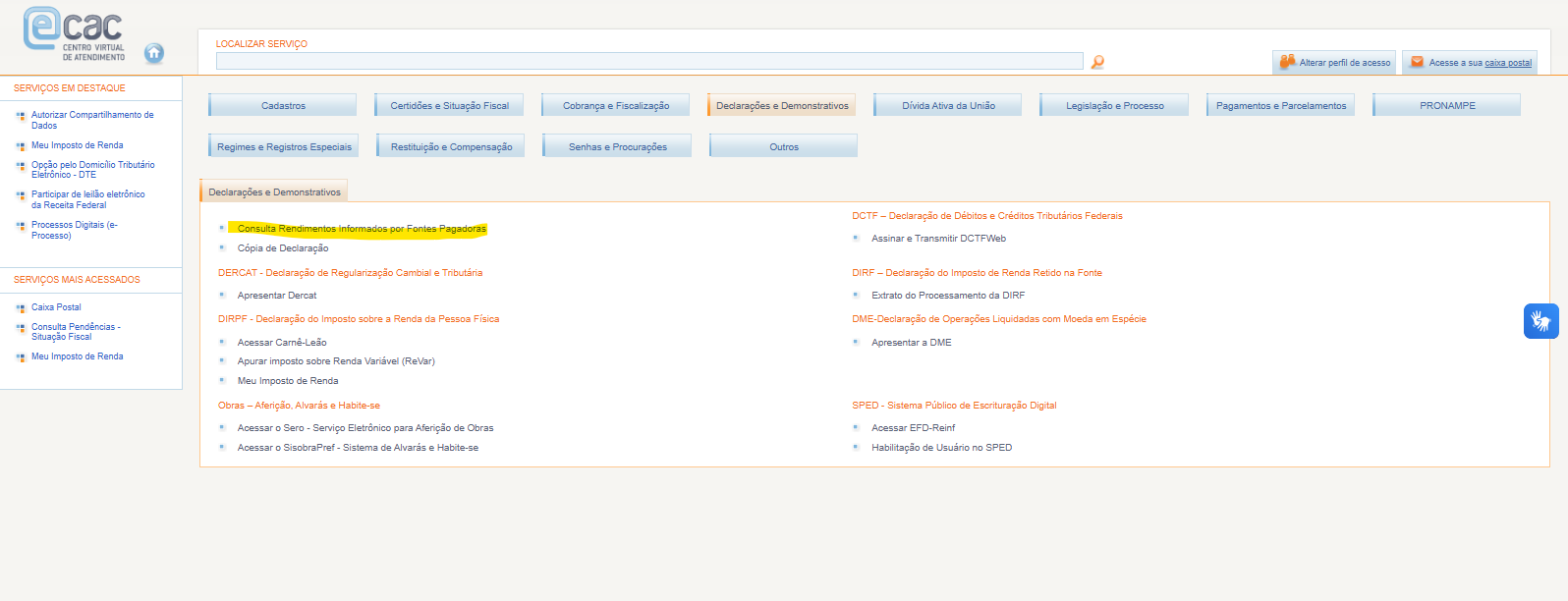Open the VLibras accessibility hands icon
The width and height of the screenshot is (1568, 601).
point(1540,321)
